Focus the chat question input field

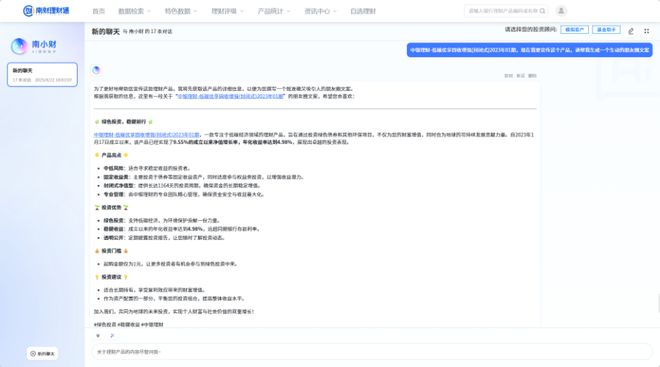coord(372,352)
